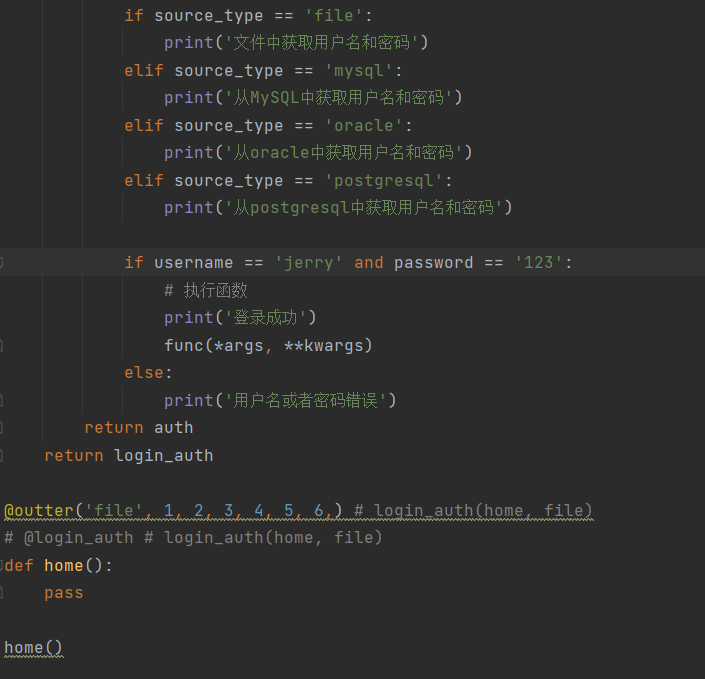The width and height of the screenshot is (705, 679).
Task: Click the underlined home() call at the bottom
Action: [33, 648]
